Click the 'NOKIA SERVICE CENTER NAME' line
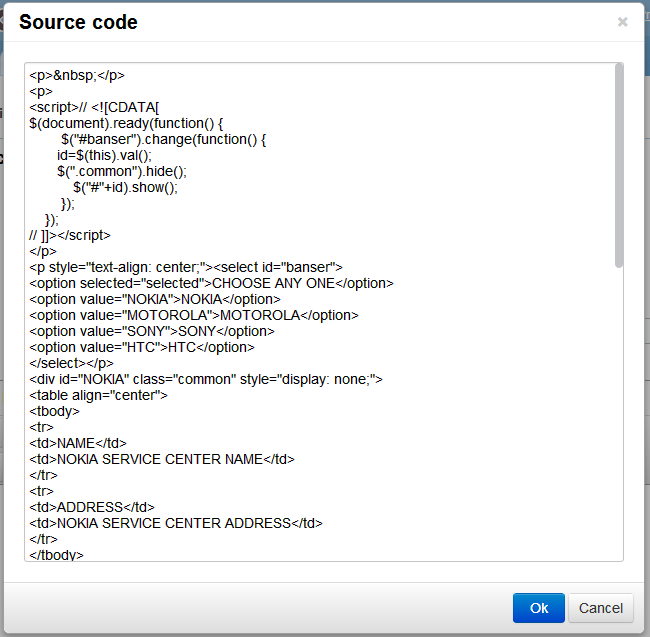The height and width of the screenshot is (637, 650). click(x=162, y=459)
